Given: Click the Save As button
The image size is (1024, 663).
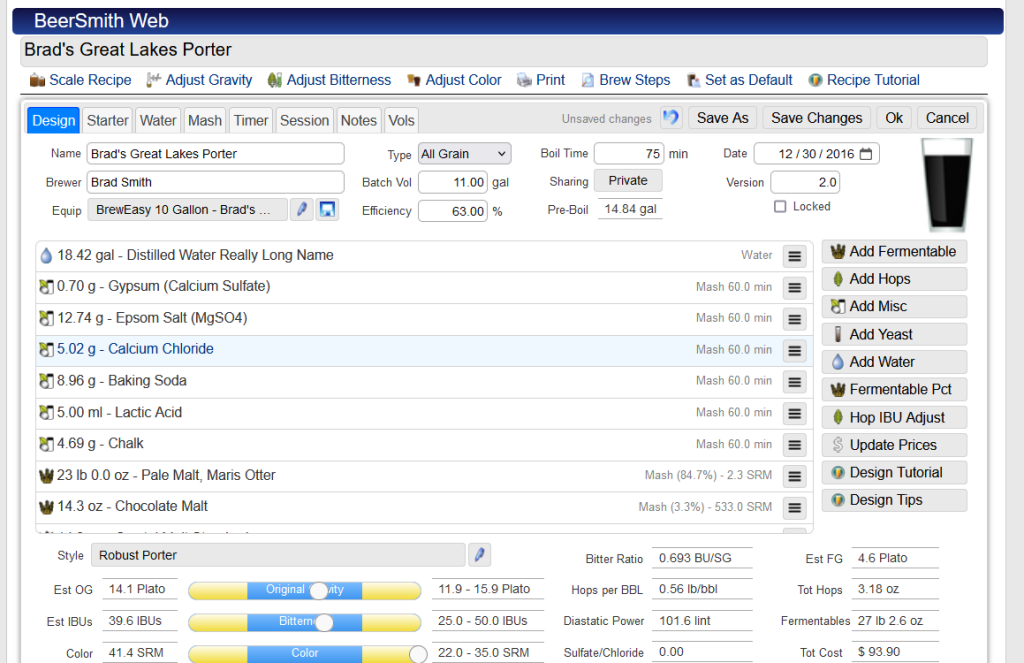Looking at the screenshot, I should click(x=722, y=118).
